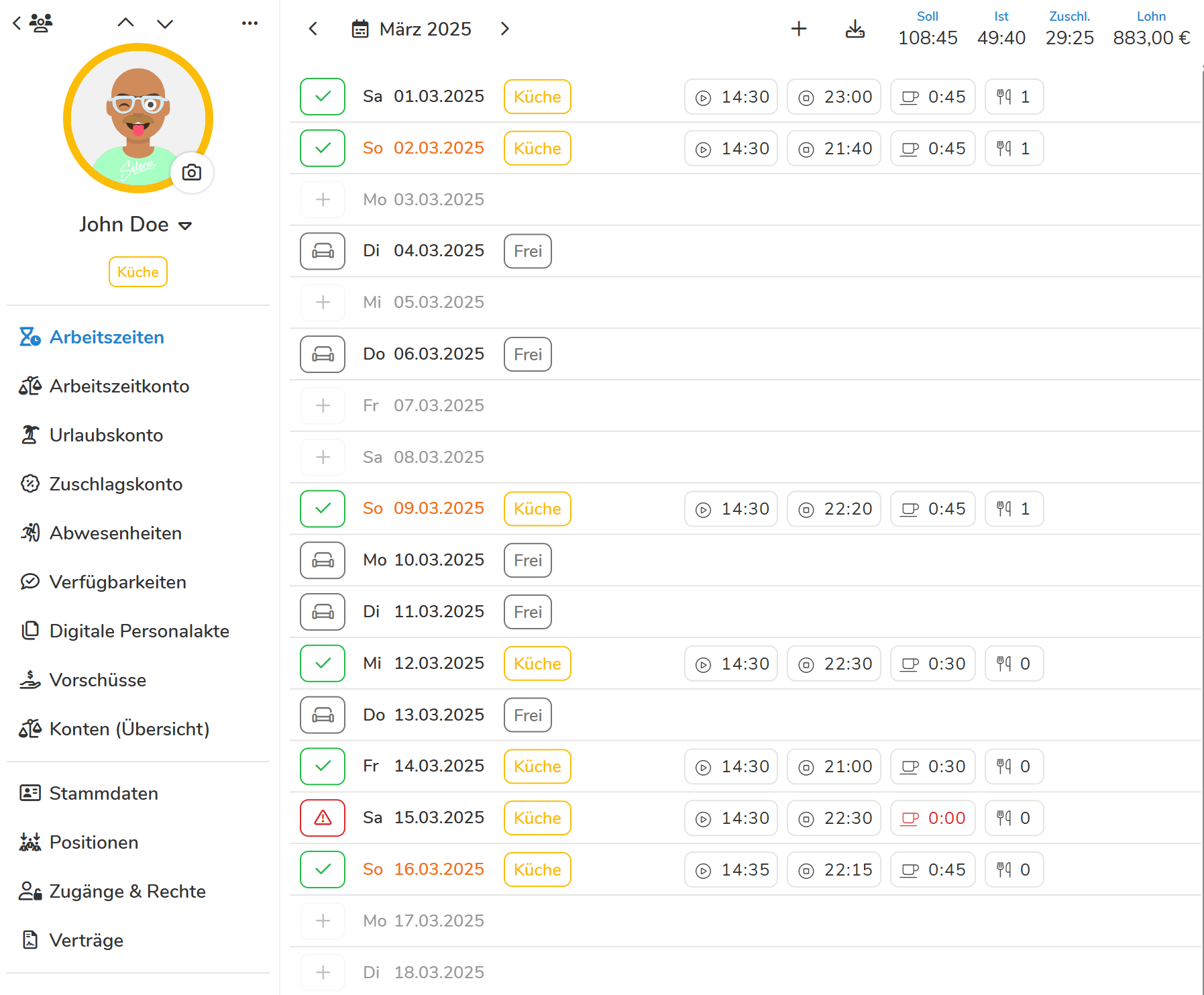Add entry for Mi 05.03.2025 with plus

pyautogui.click(x=323, y=303)
